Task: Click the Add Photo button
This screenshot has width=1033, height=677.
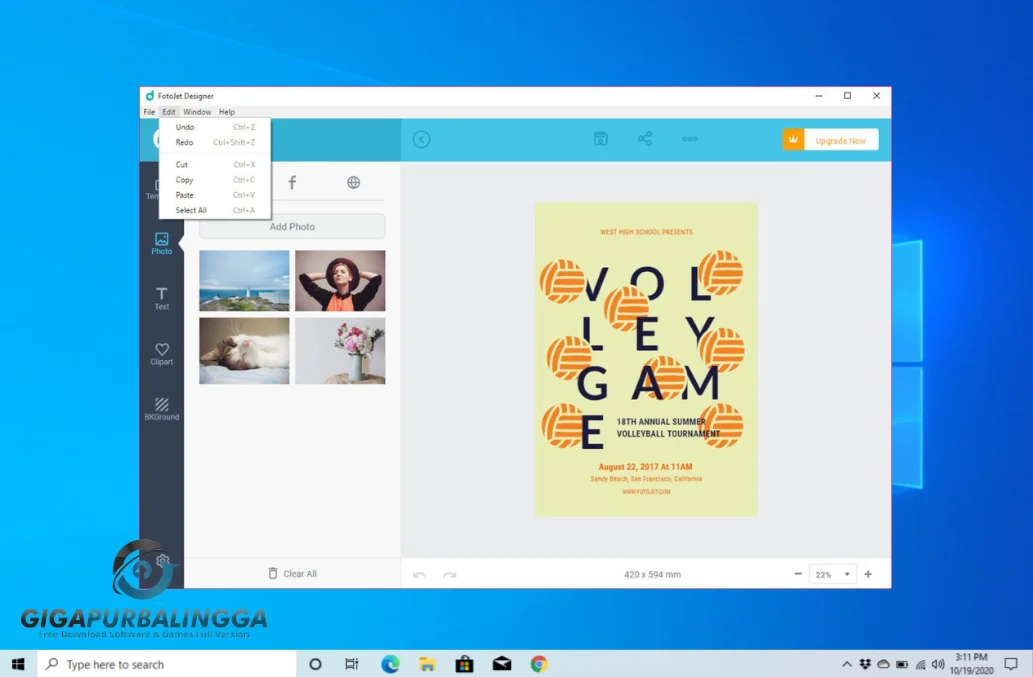Action: pos(292,227)
